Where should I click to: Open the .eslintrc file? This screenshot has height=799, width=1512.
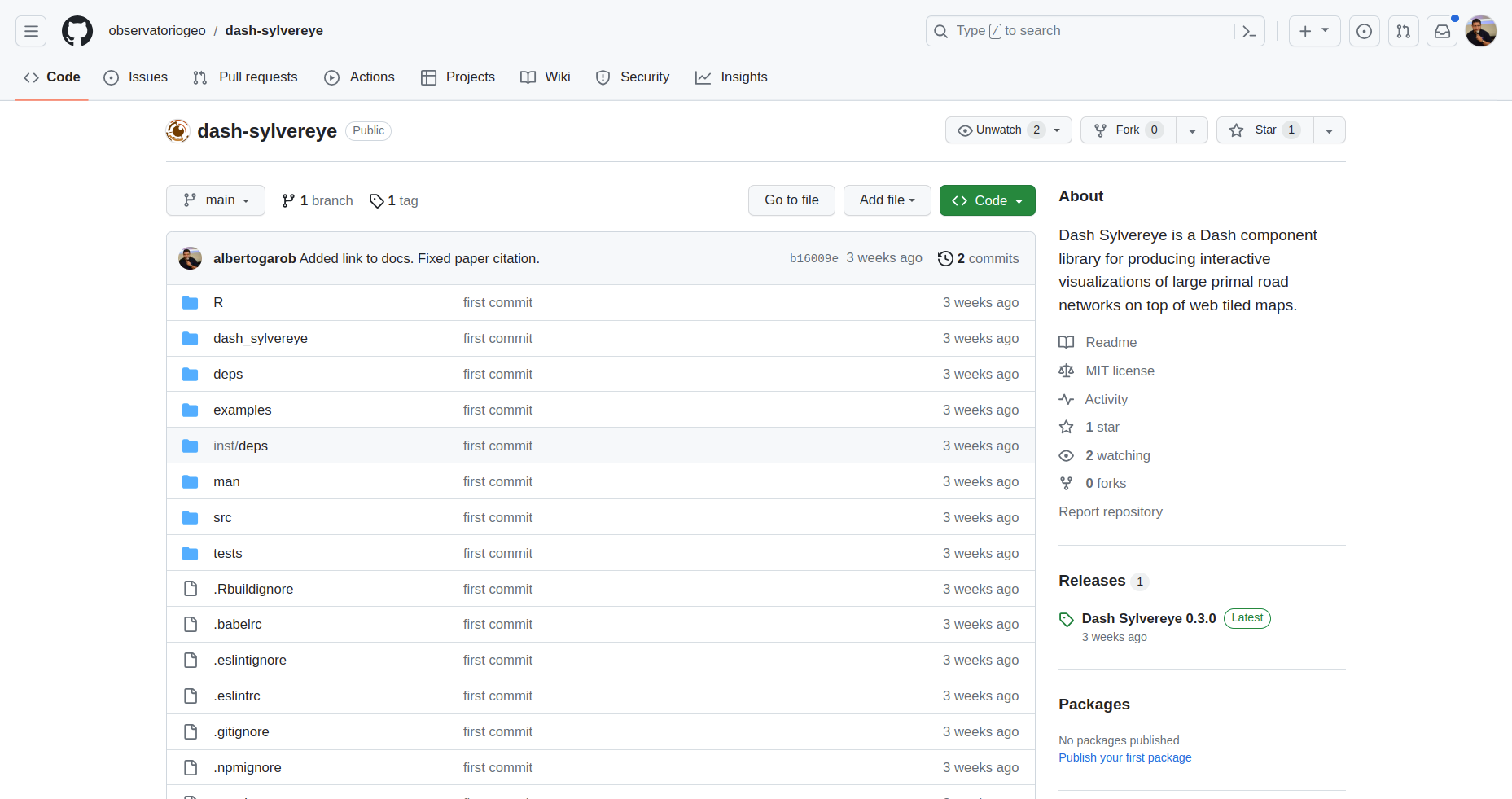pyautogui.click(x=237, y=696)
